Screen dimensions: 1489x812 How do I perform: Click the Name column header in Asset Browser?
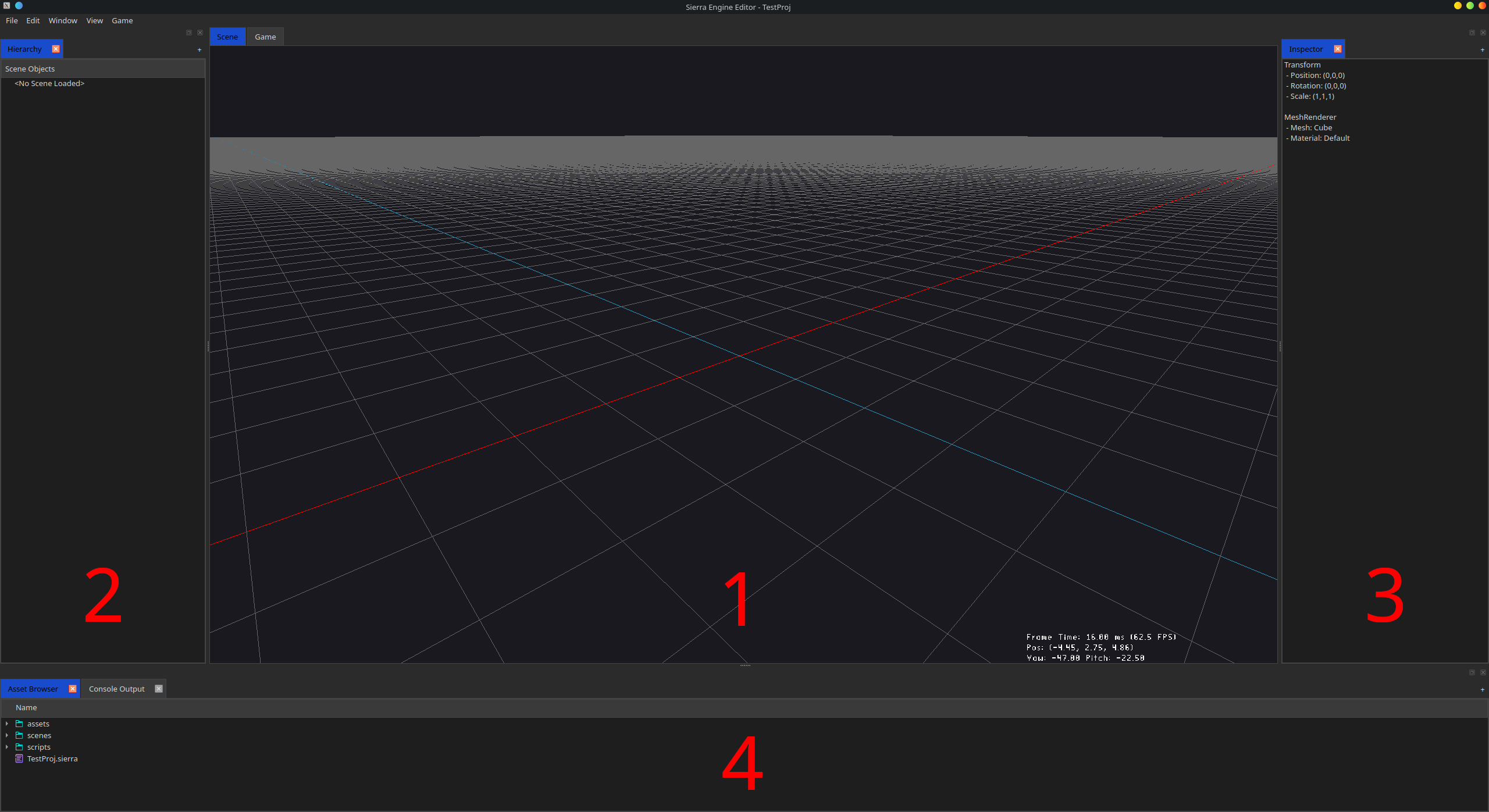tap(26, 707)
